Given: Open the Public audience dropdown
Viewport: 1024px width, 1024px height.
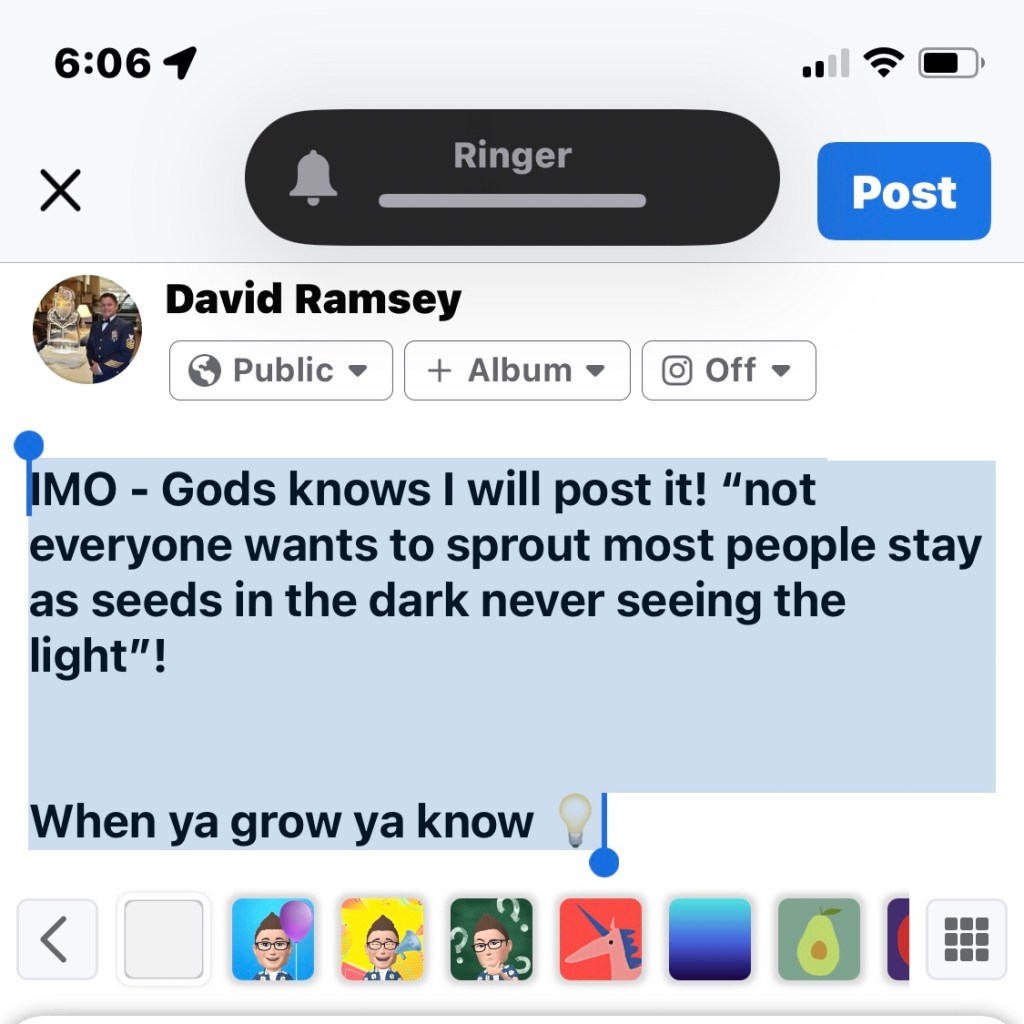Looking at the screenshot, I should point(281,370).
